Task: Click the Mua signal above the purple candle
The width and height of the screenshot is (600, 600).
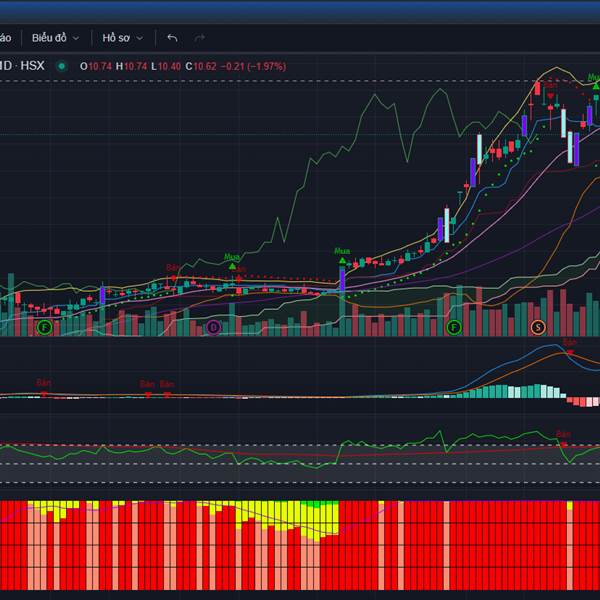Action: (342, 254)
